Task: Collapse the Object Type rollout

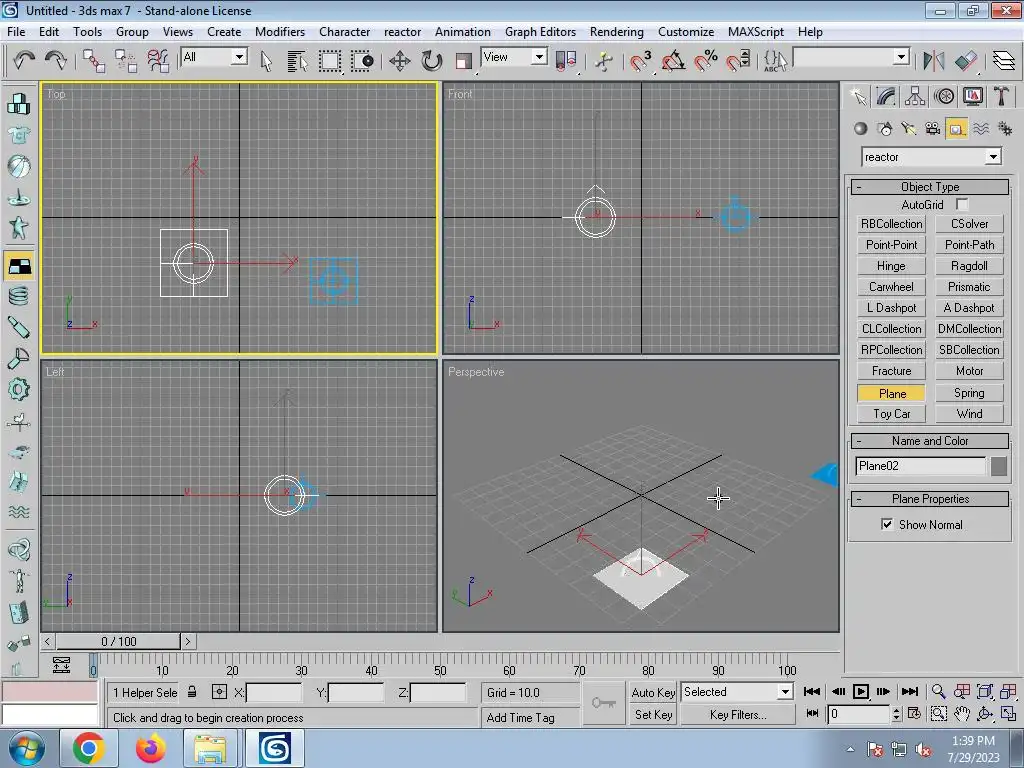Action: [930, 187]
